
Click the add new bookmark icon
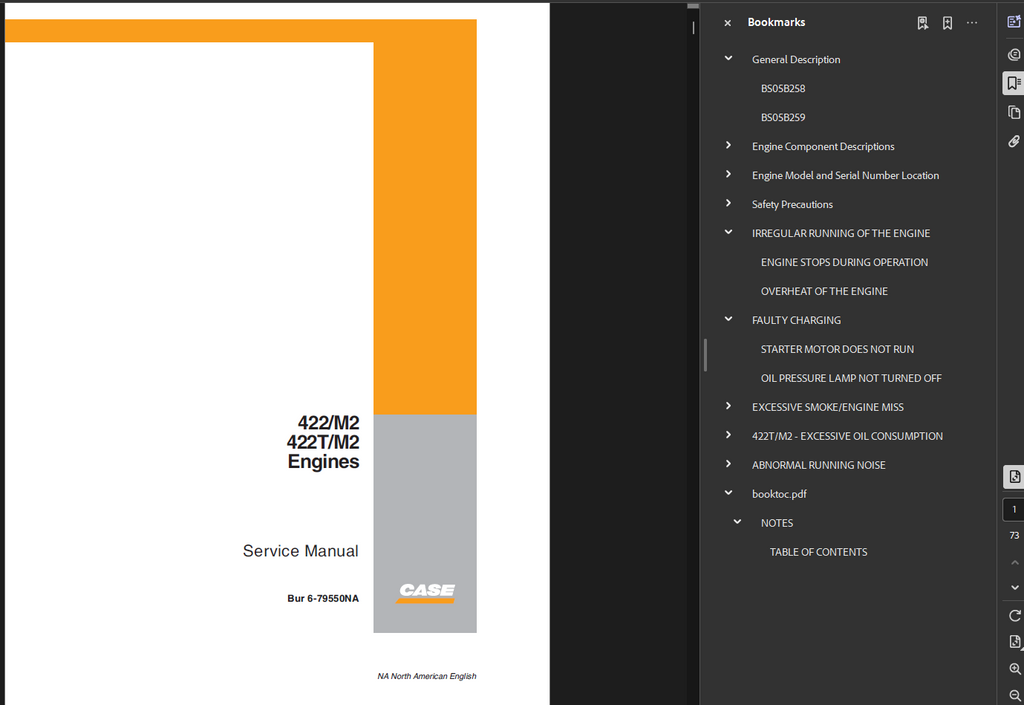point(947,23)
